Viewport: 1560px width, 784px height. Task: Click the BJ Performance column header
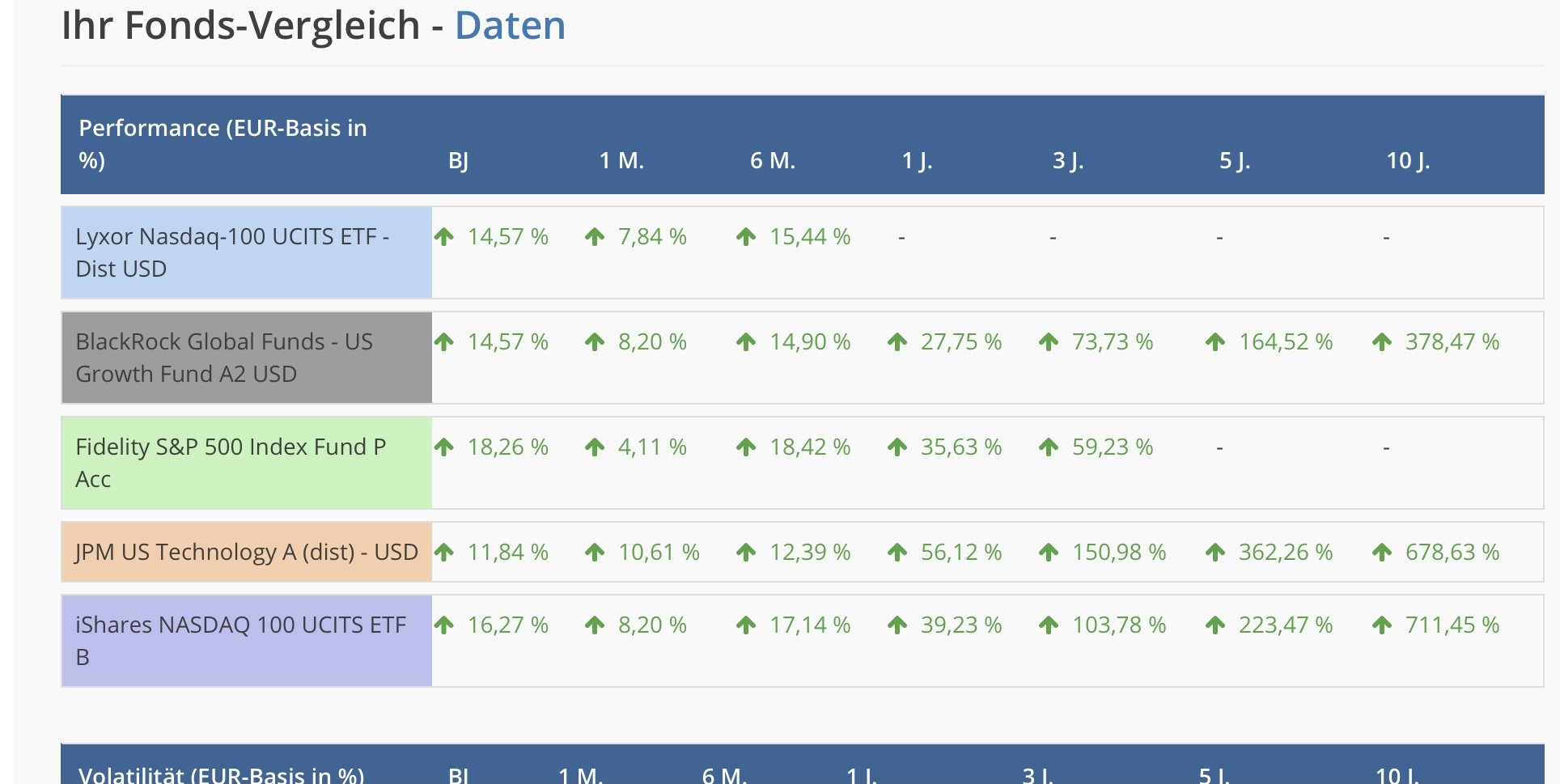(x=458, y=161)
